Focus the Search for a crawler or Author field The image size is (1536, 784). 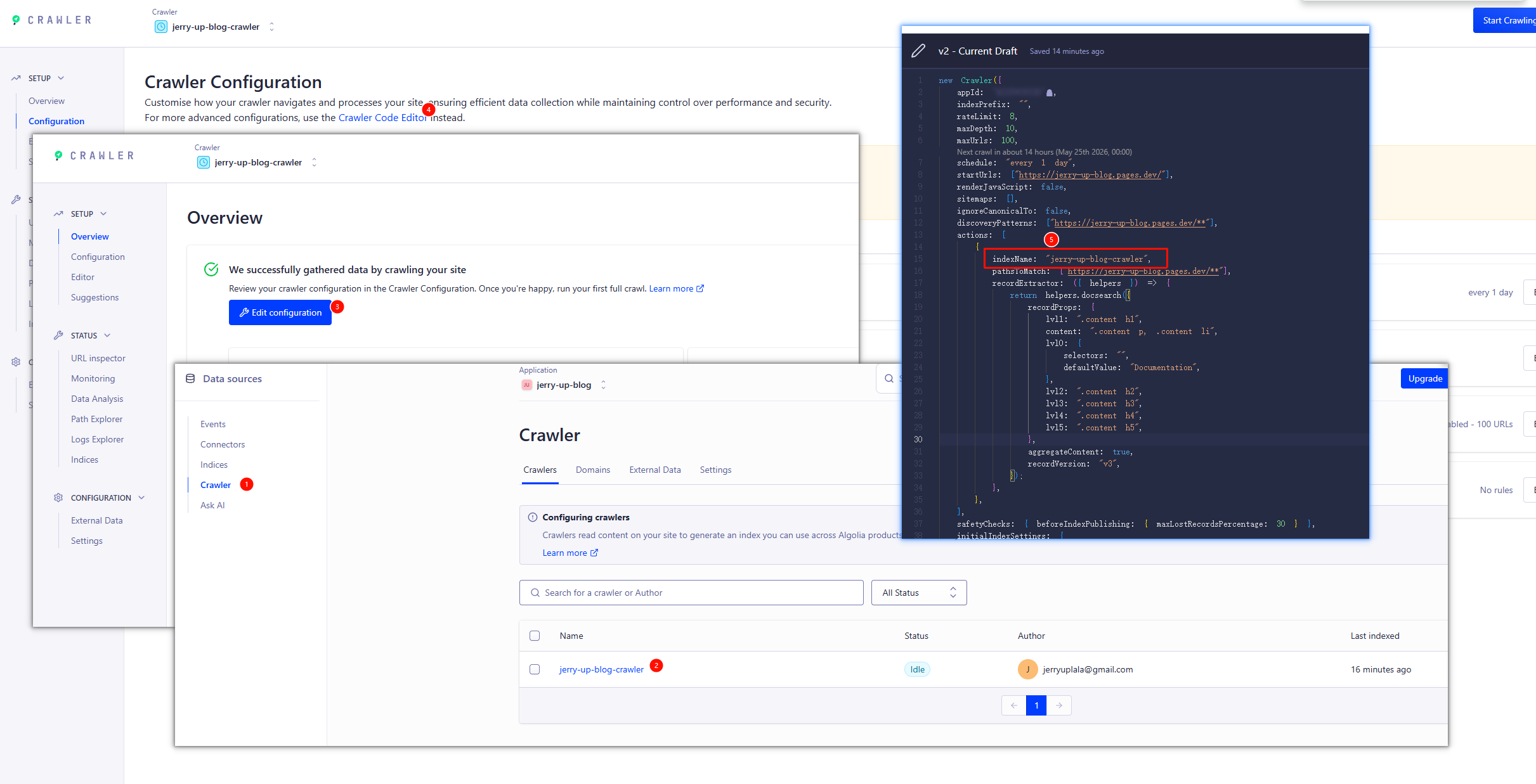point(691,593)
